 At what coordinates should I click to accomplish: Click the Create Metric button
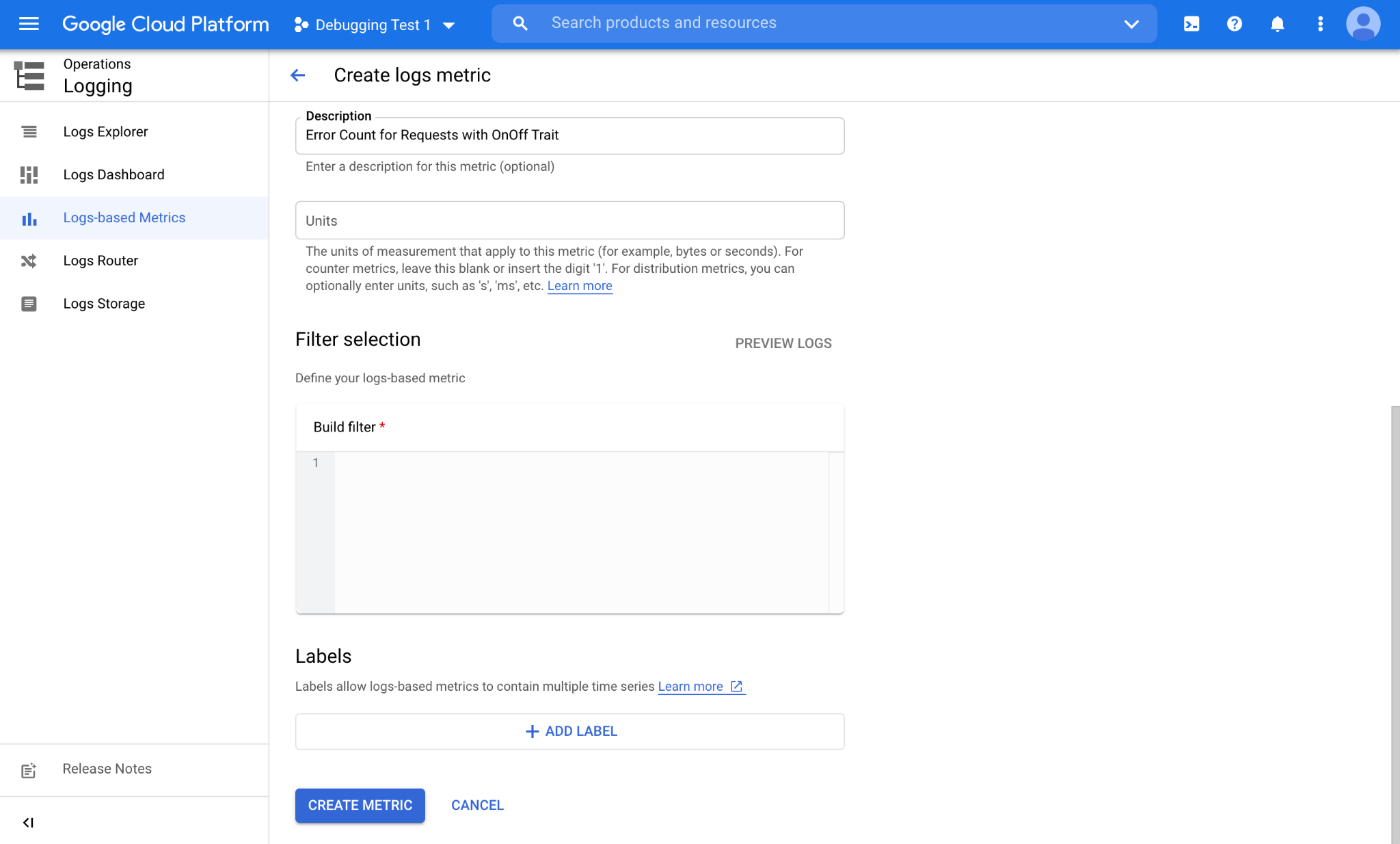point(360,805)
